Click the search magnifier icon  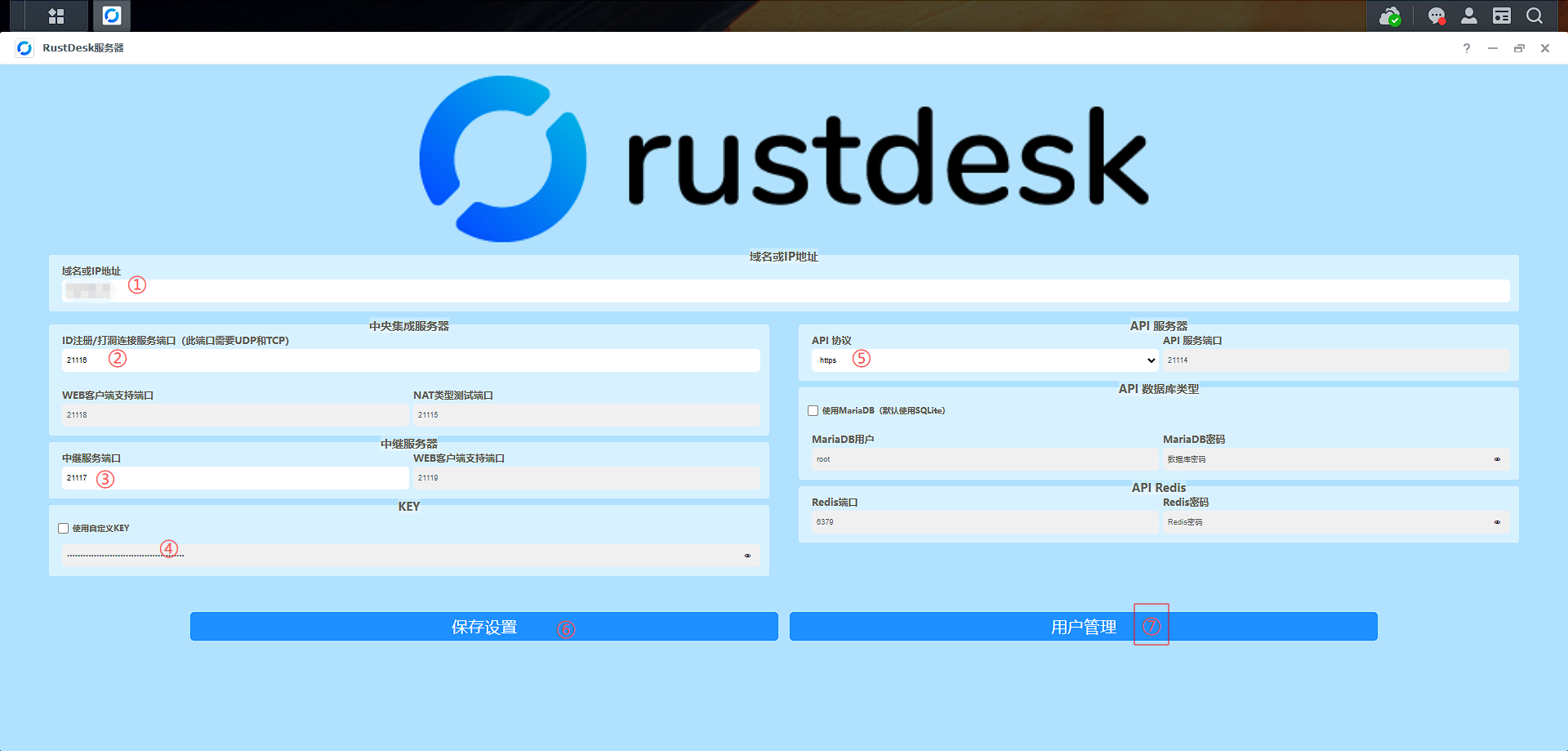pyautogui.click(x=1535, y=16)
